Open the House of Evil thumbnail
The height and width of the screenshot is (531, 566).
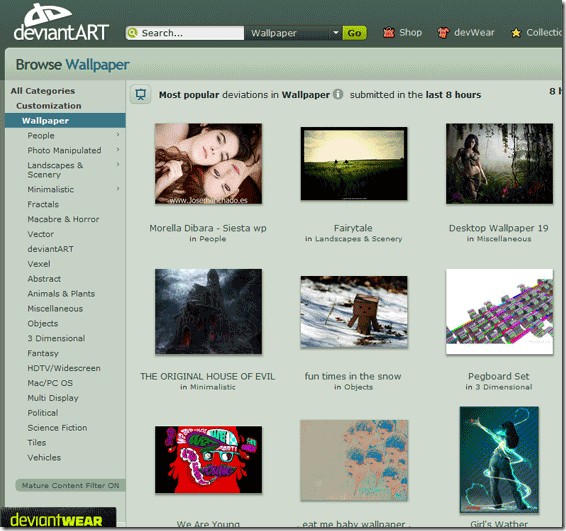click(208, 312)
